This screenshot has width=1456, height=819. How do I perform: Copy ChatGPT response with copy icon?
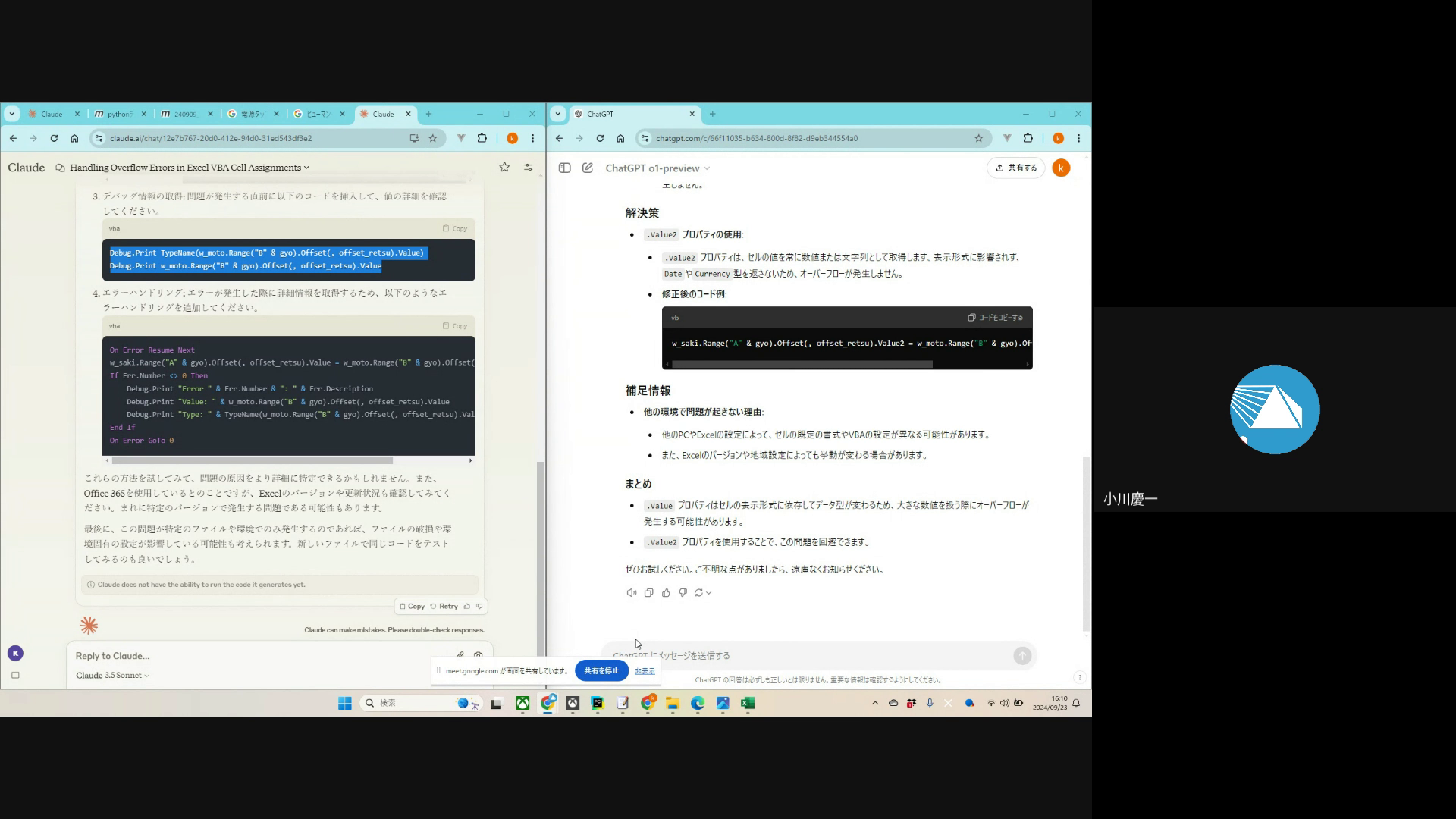click(x=648, y=593)
